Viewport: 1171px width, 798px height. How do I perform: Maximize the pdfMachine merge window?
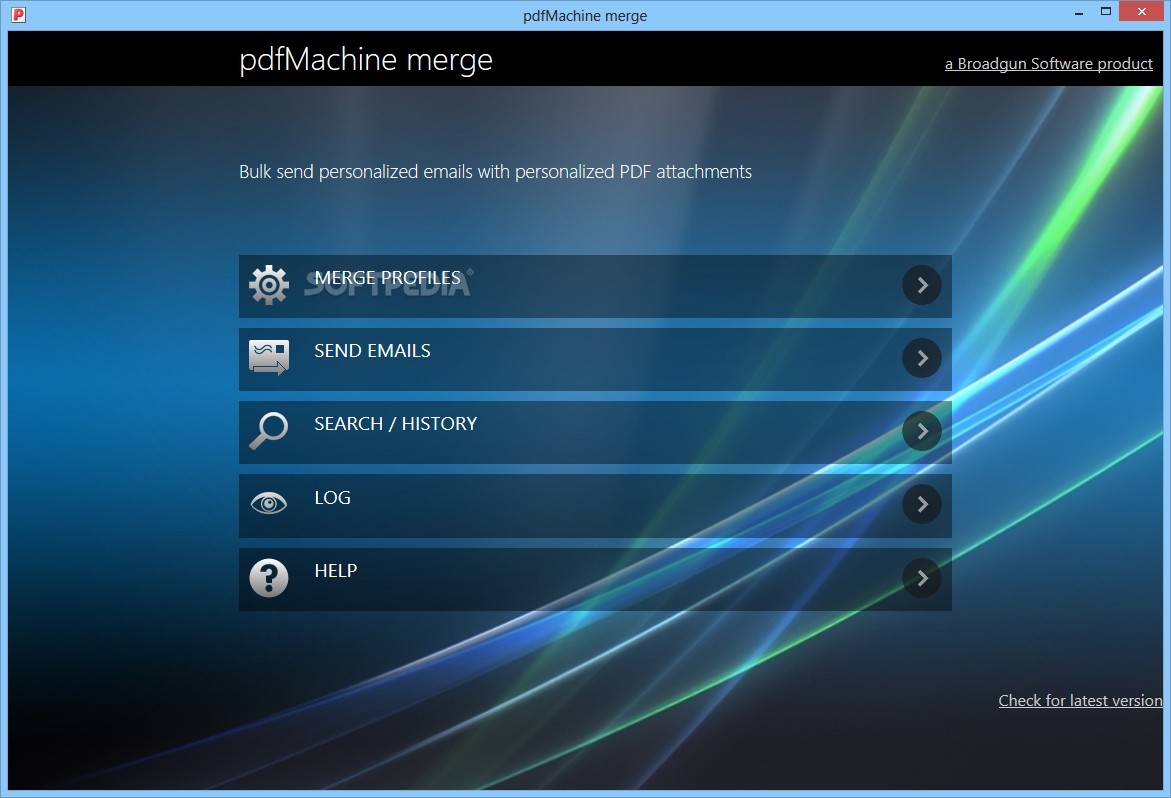point(1106,11)
